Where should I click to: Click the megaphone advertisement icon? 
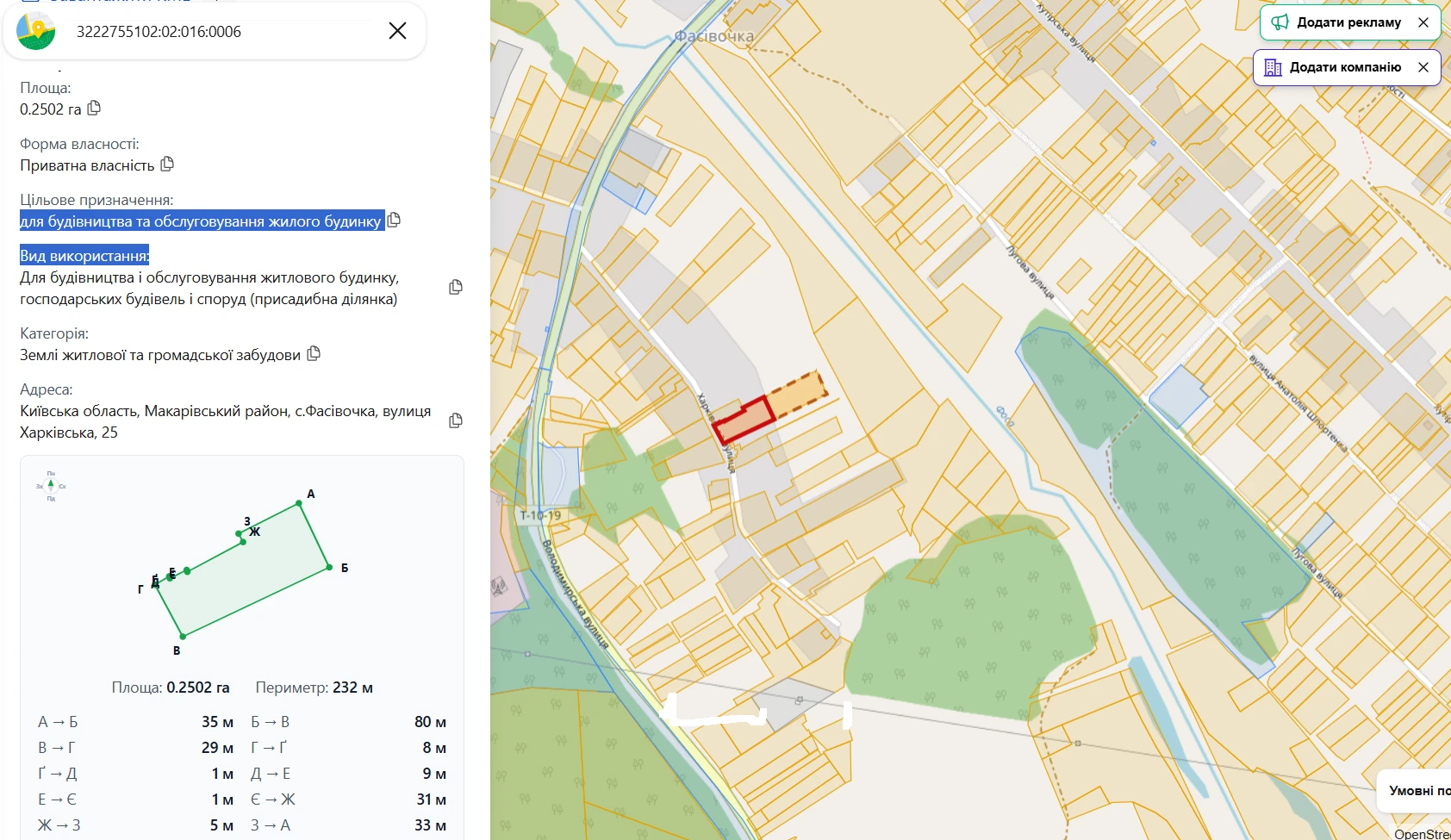point(1280,22)
